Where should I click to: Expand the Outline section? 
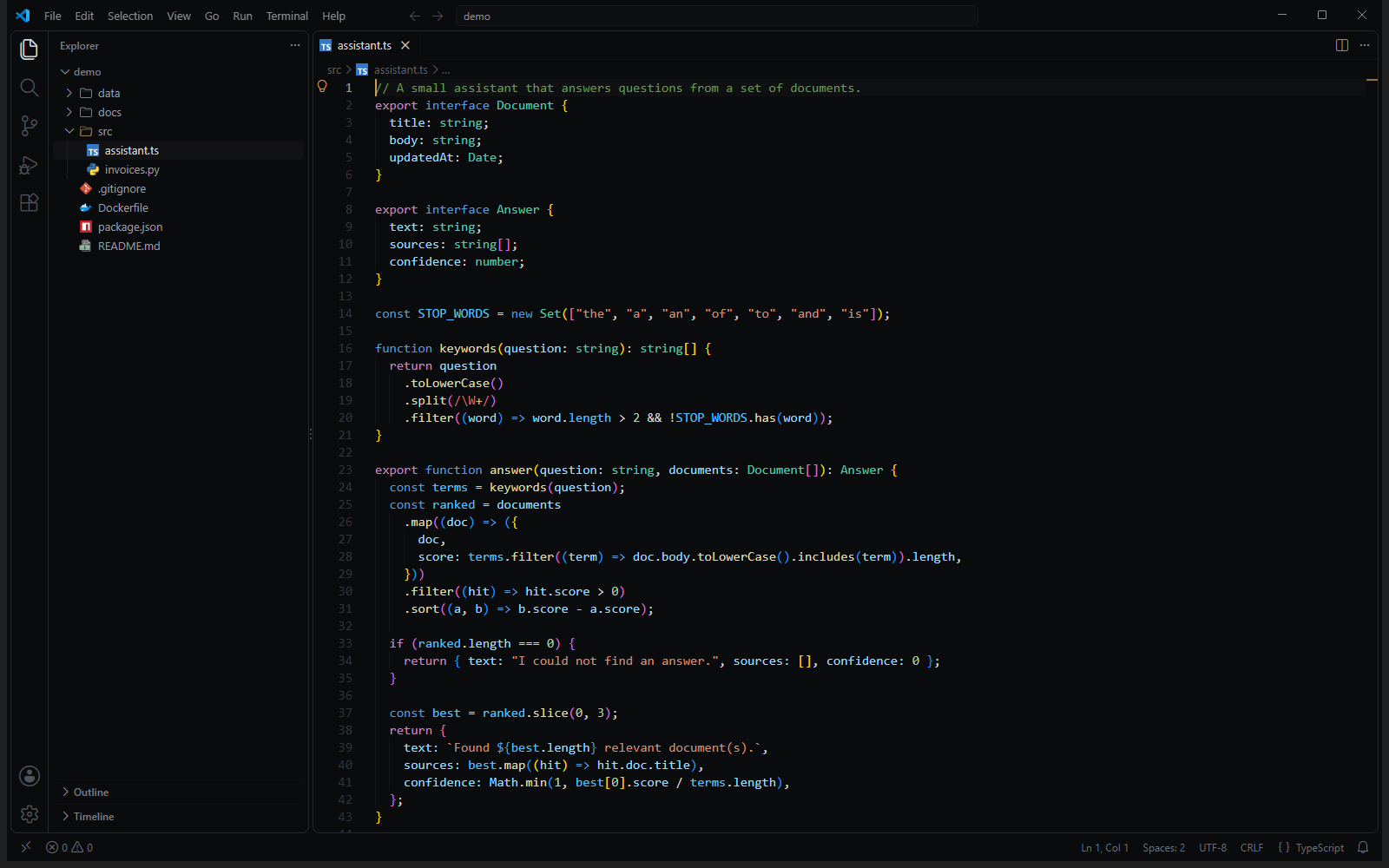pos(179,792)
